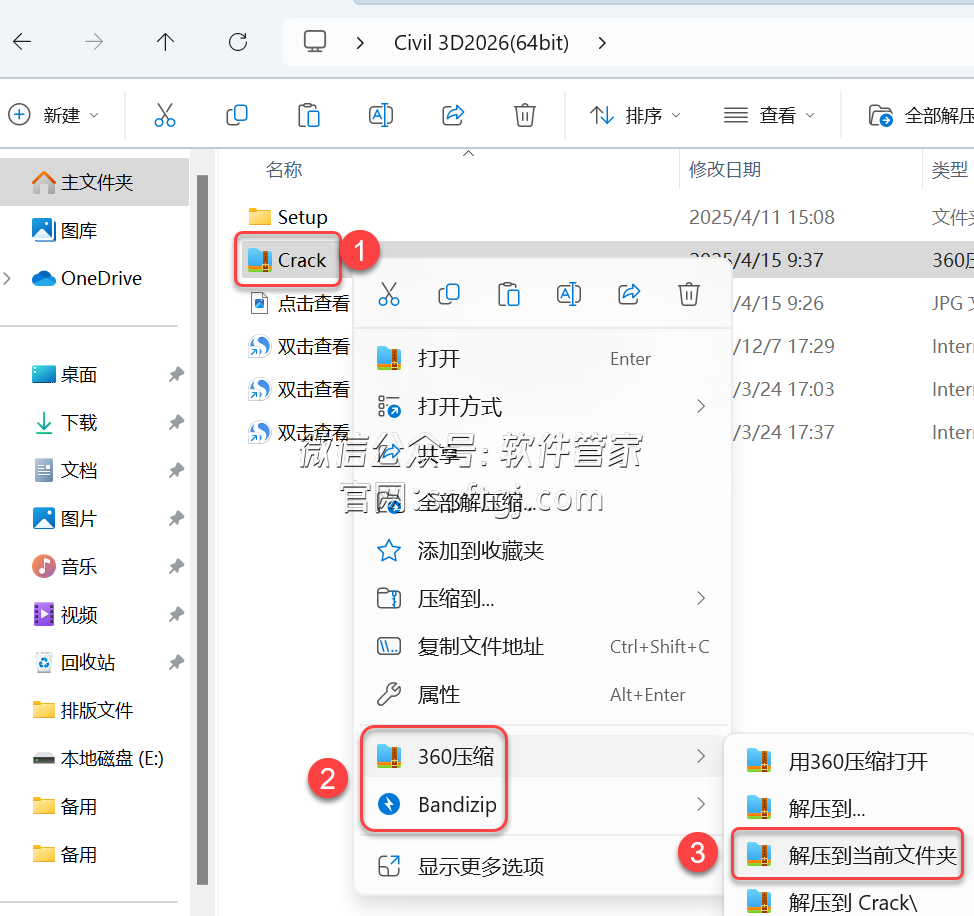
Task: Sort by 名称 column header
Action: pyautogui.click(x=284, y=169)
